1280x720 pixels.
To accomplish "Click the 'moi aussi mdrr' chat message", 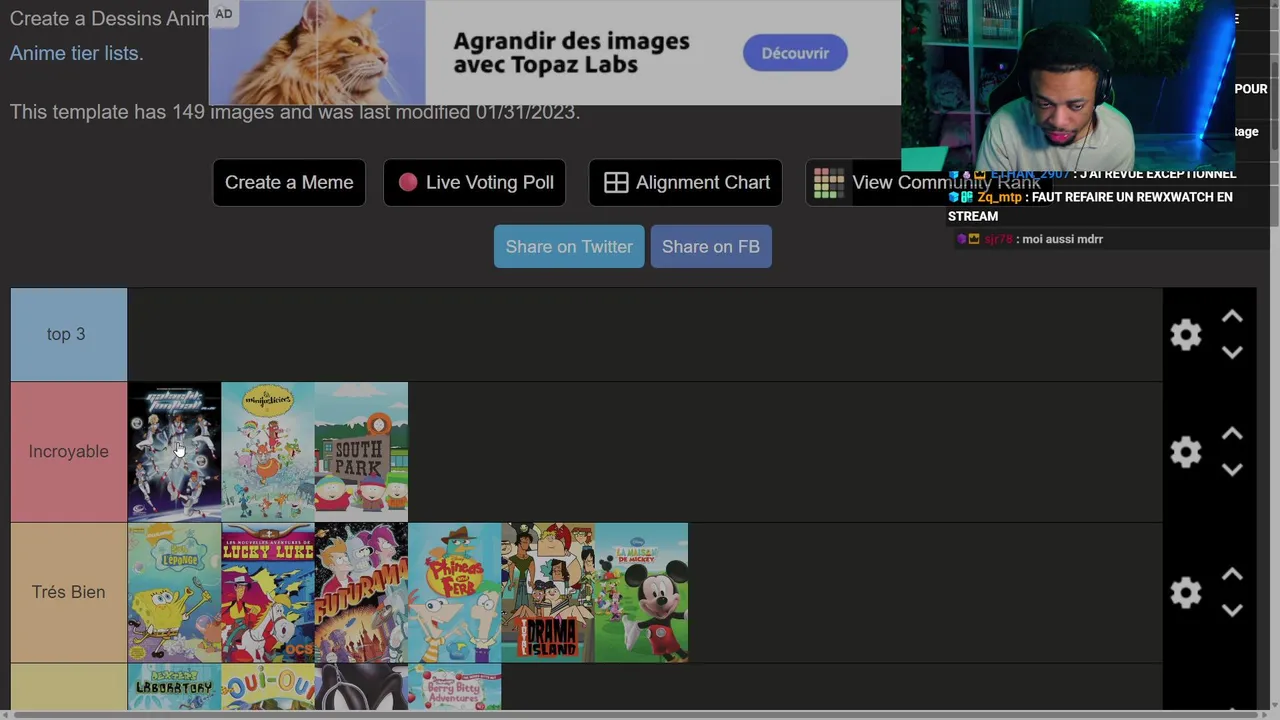I will tap(1062, 239).
